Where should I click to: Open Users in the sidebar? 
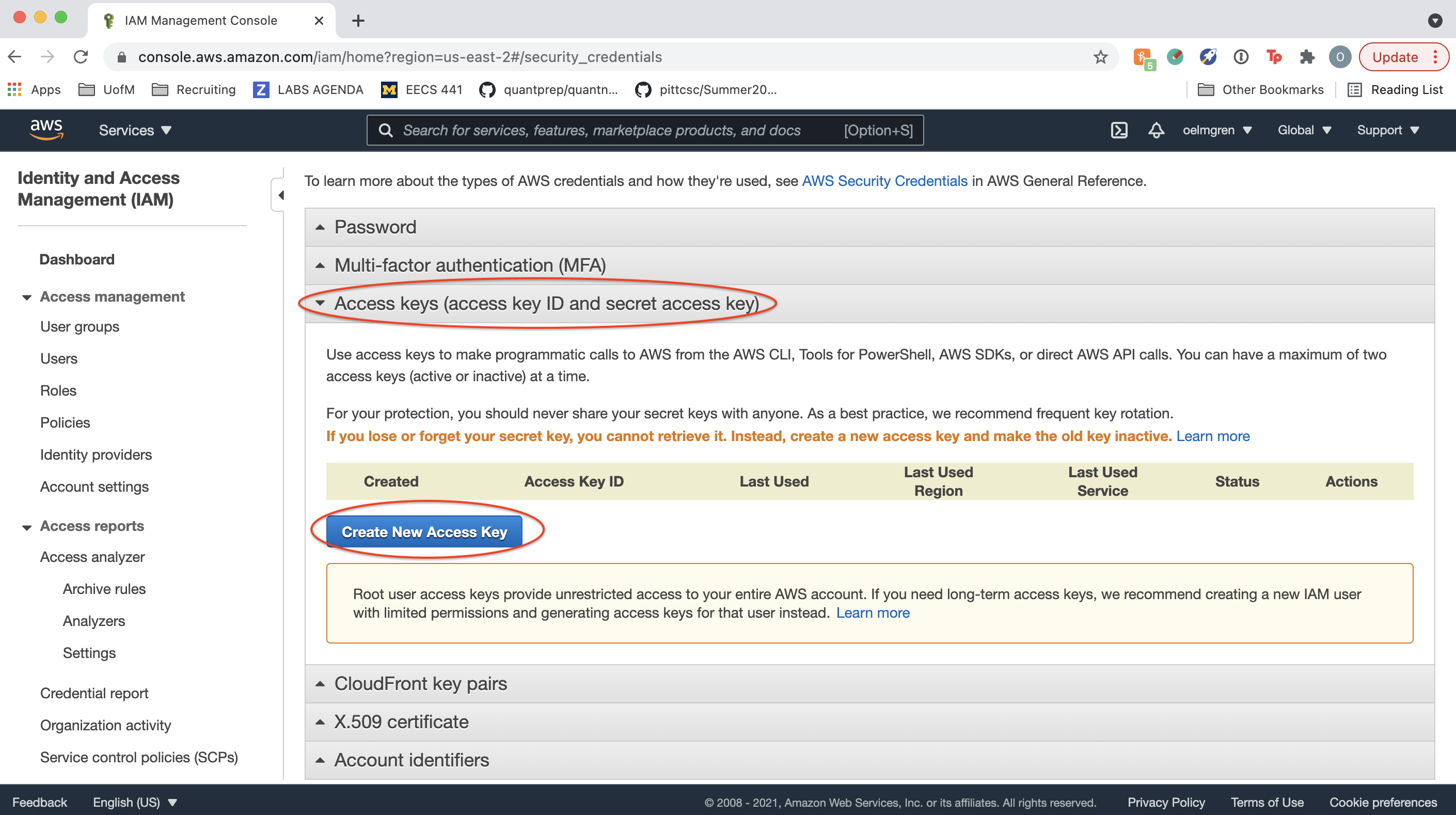(x=59, y=358)
